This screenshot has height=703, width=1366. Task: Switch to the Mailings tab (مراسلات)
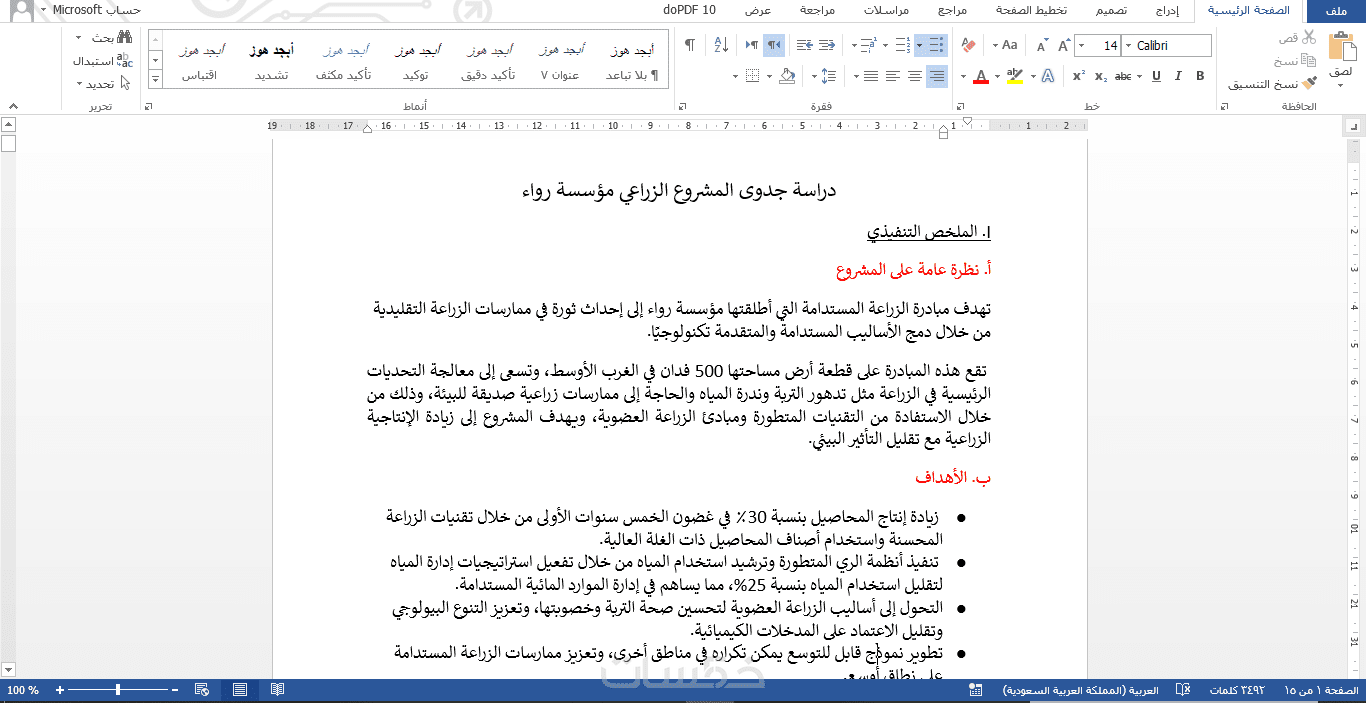pyautogui.click(x=886, y=11)
